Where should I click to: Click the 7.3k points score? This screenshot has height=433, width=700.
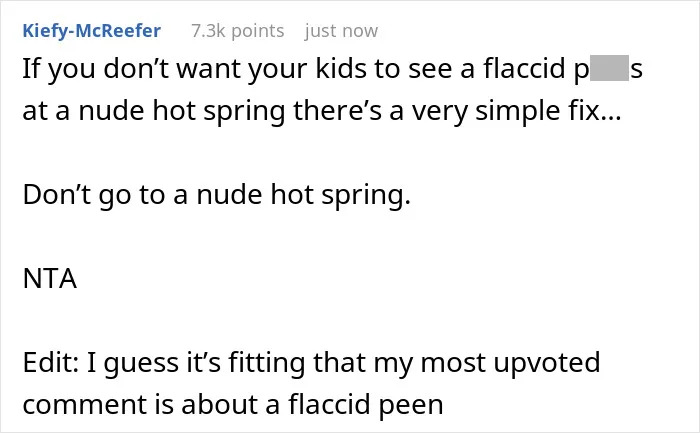(238, 31)
